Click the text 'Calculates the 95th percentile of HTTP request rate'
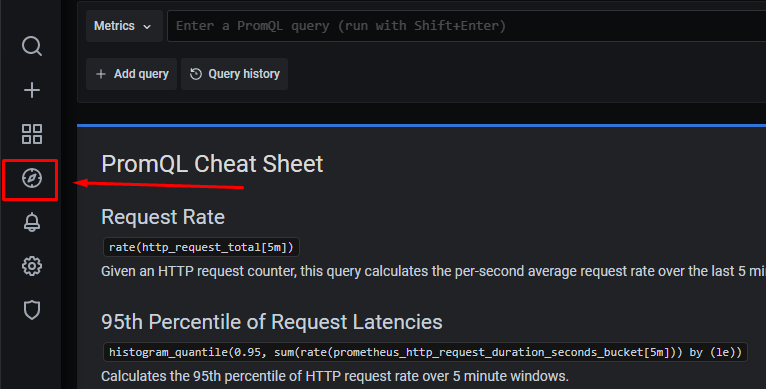This screenshot has height=389, width=766. 335,376
